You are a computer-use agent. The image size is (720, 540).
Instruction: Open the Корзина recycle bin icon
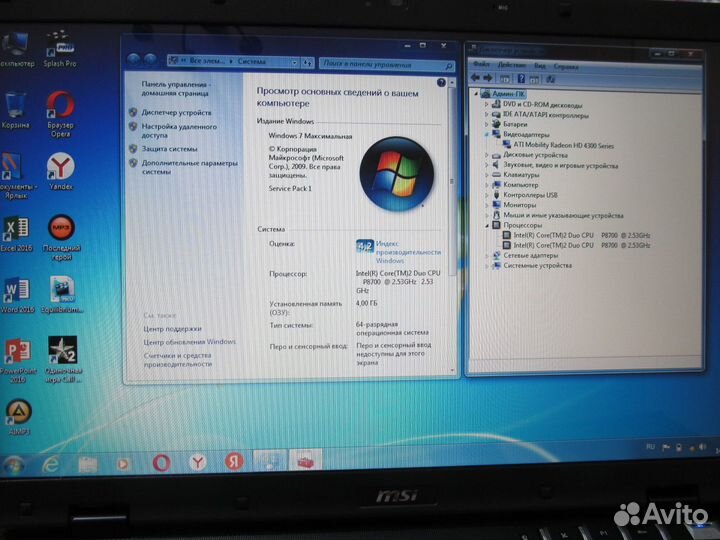(15, 110)
